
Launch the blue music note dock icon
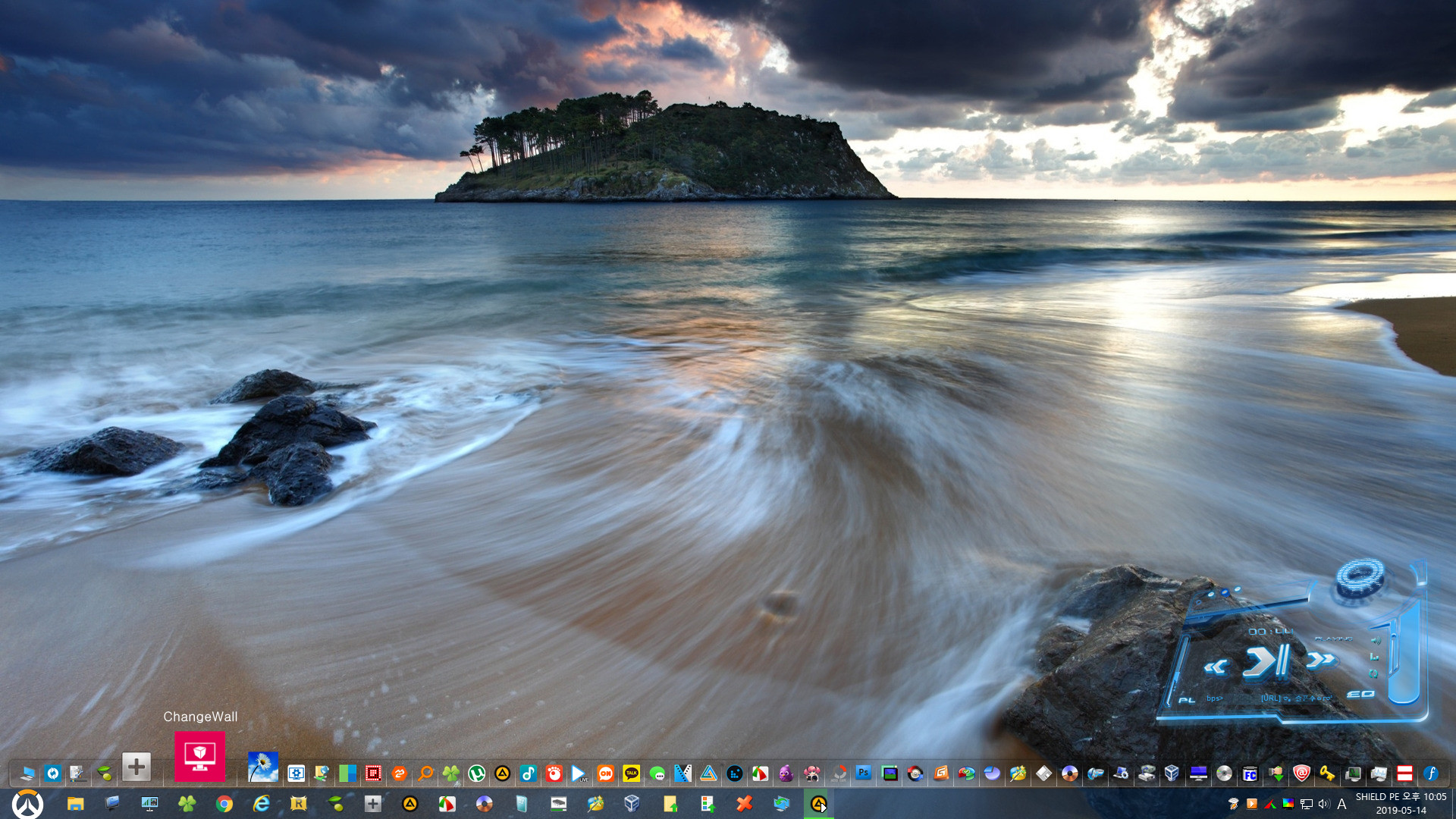pyautogui.click(x=528, y=773)
